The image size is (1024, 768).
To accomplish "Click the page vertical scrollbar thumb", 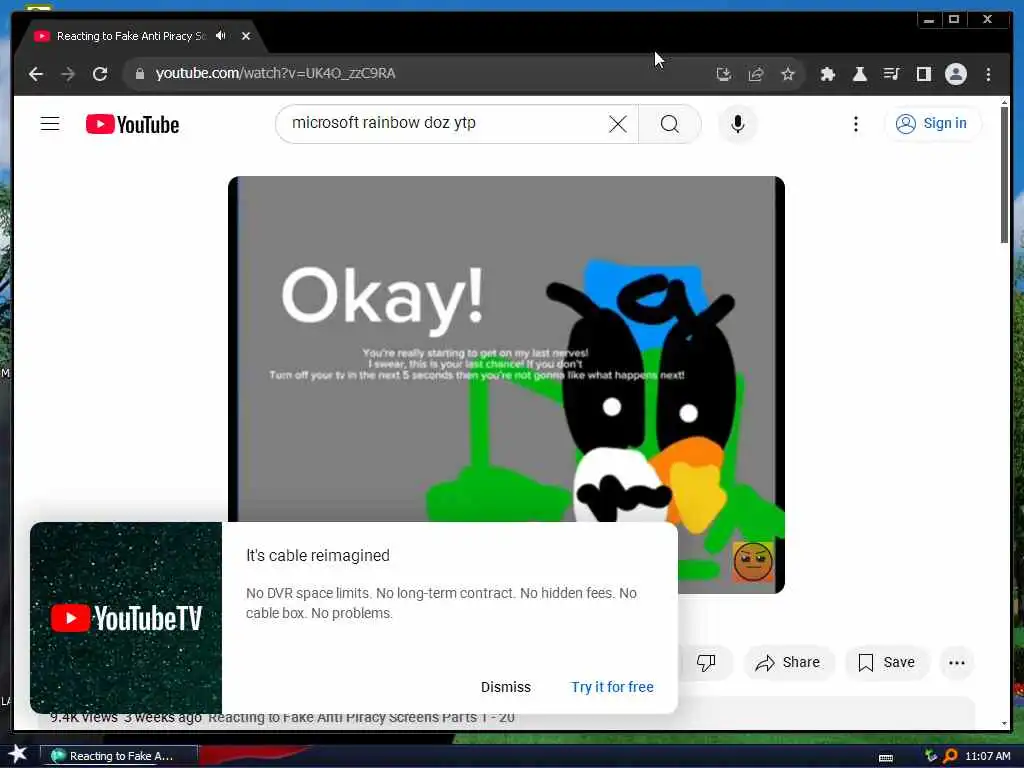I will coord(1004,174).
